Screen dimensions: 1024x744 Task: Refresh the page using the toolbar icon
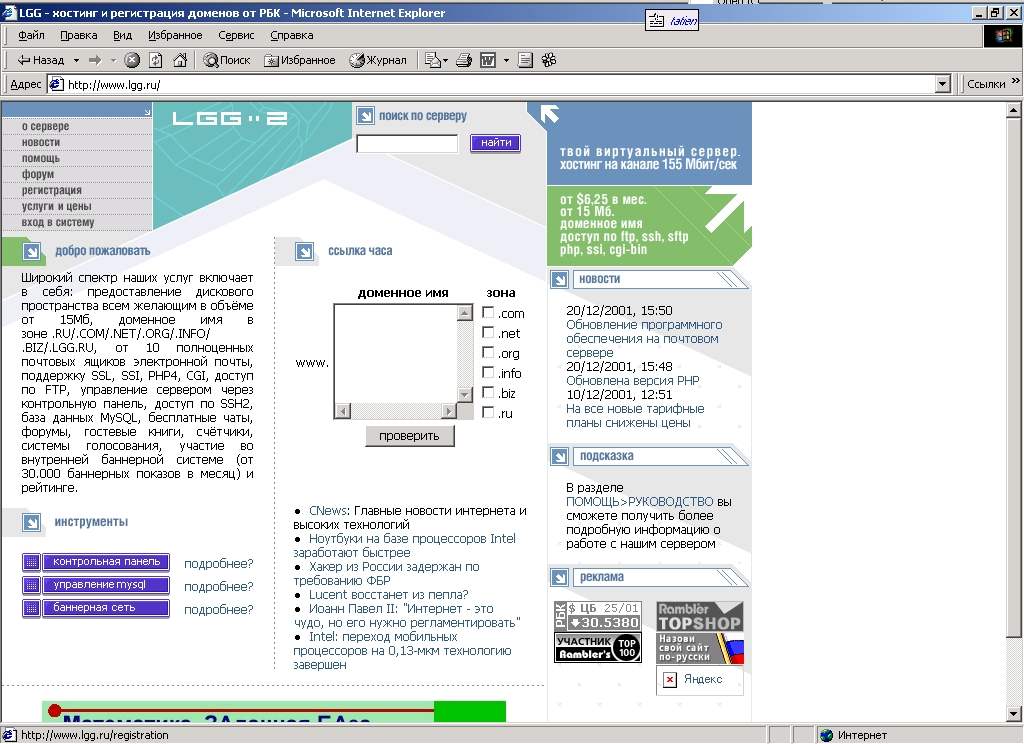155,61
